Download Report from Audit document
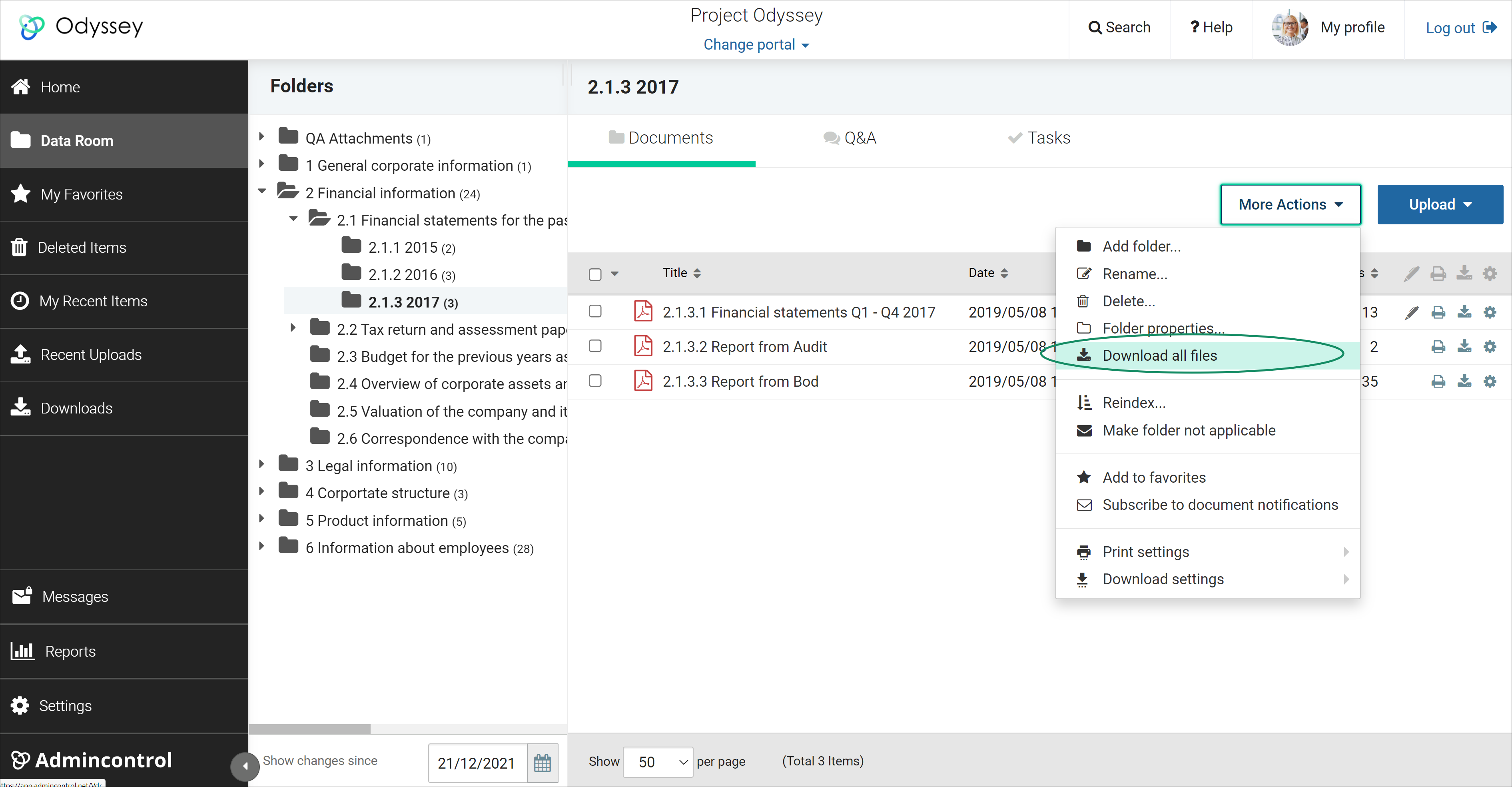Screen dimensions: 1512x787 pos(1464,347)
